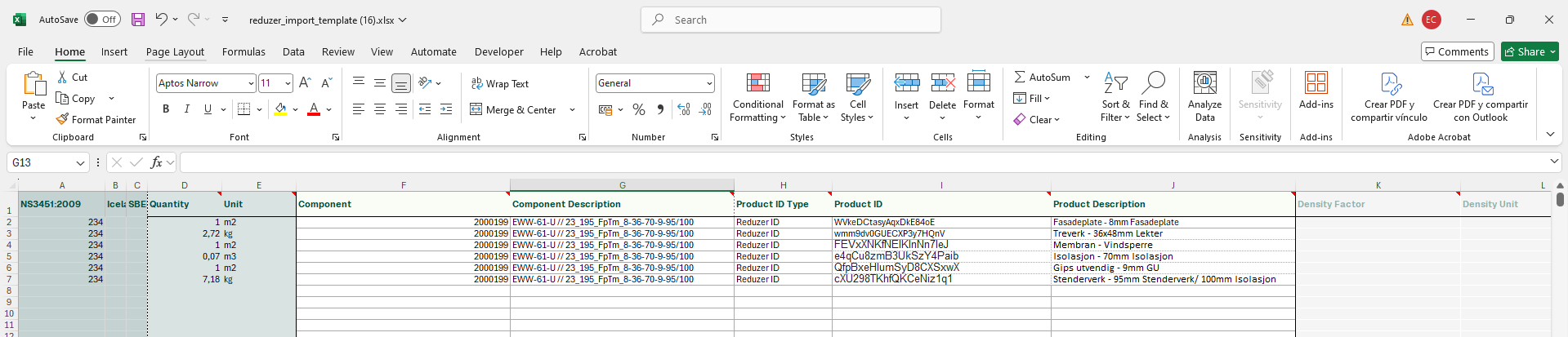Click the Undo arrow icon
The width and height of the screenshot is (1568, 337).
coord(162,20)
